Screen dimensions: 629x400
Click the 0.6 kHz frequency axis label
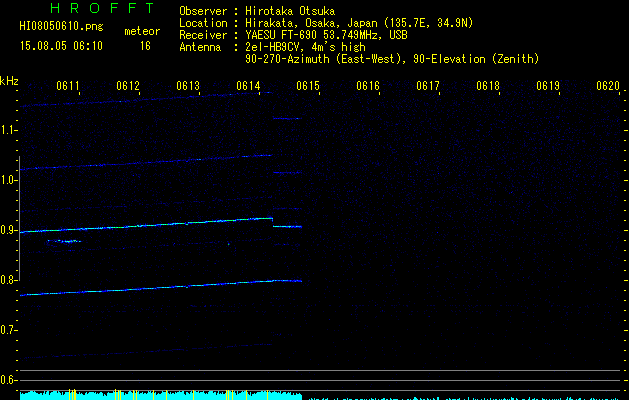(x=8, y=380)
